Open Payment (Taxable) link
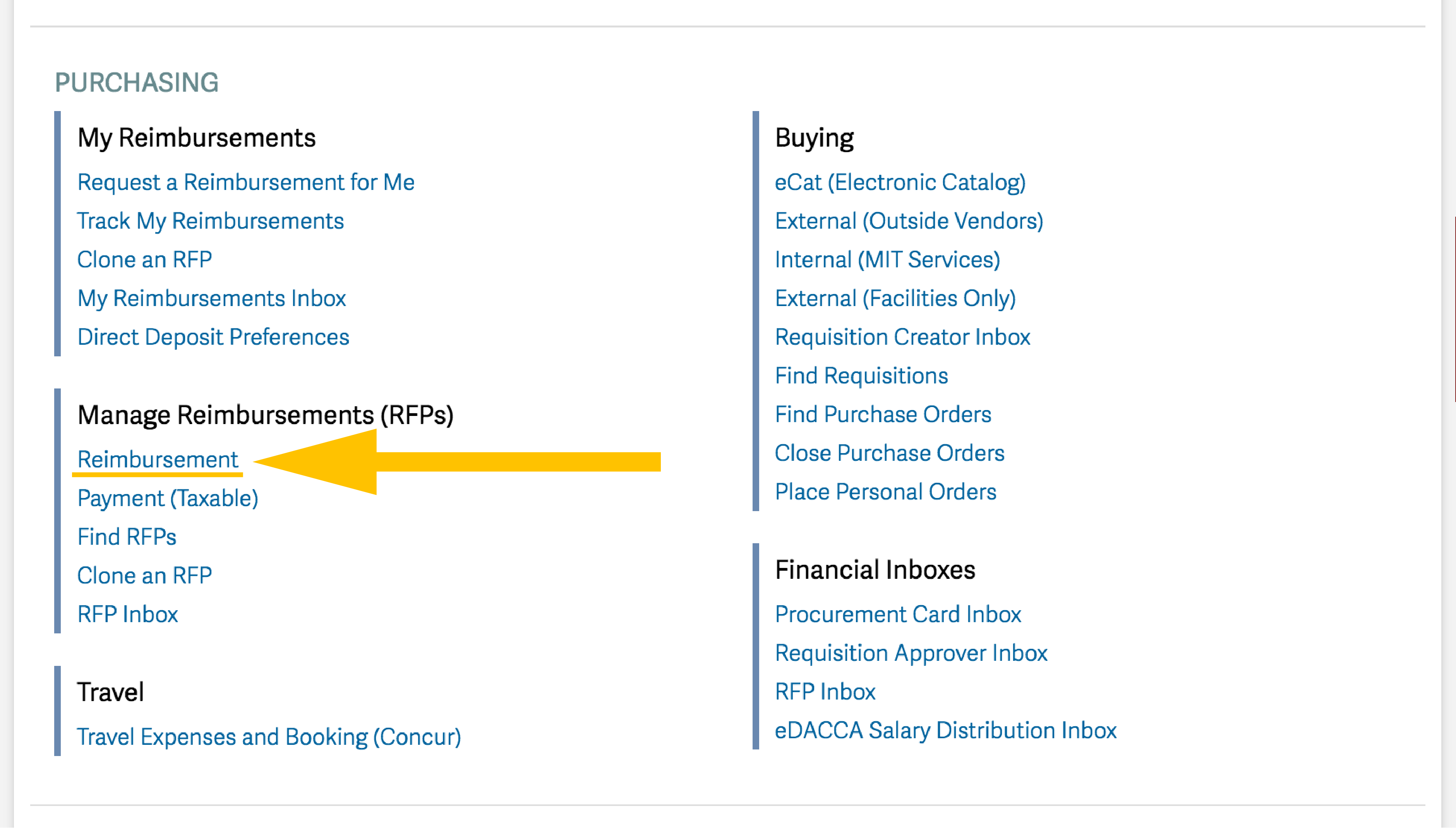1456x828 pixels. 168,499
